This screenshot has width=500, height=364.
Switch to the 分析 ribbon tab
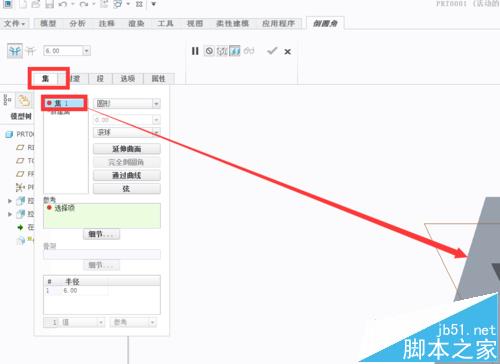click(x=77, y=23)
